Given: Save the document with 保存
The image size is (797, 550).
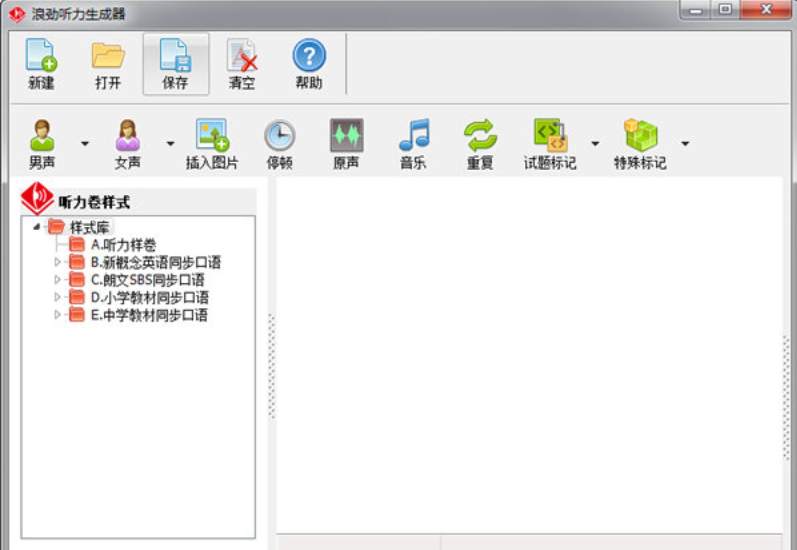Looking at the screenshot, I should click(x=175, y=65).
